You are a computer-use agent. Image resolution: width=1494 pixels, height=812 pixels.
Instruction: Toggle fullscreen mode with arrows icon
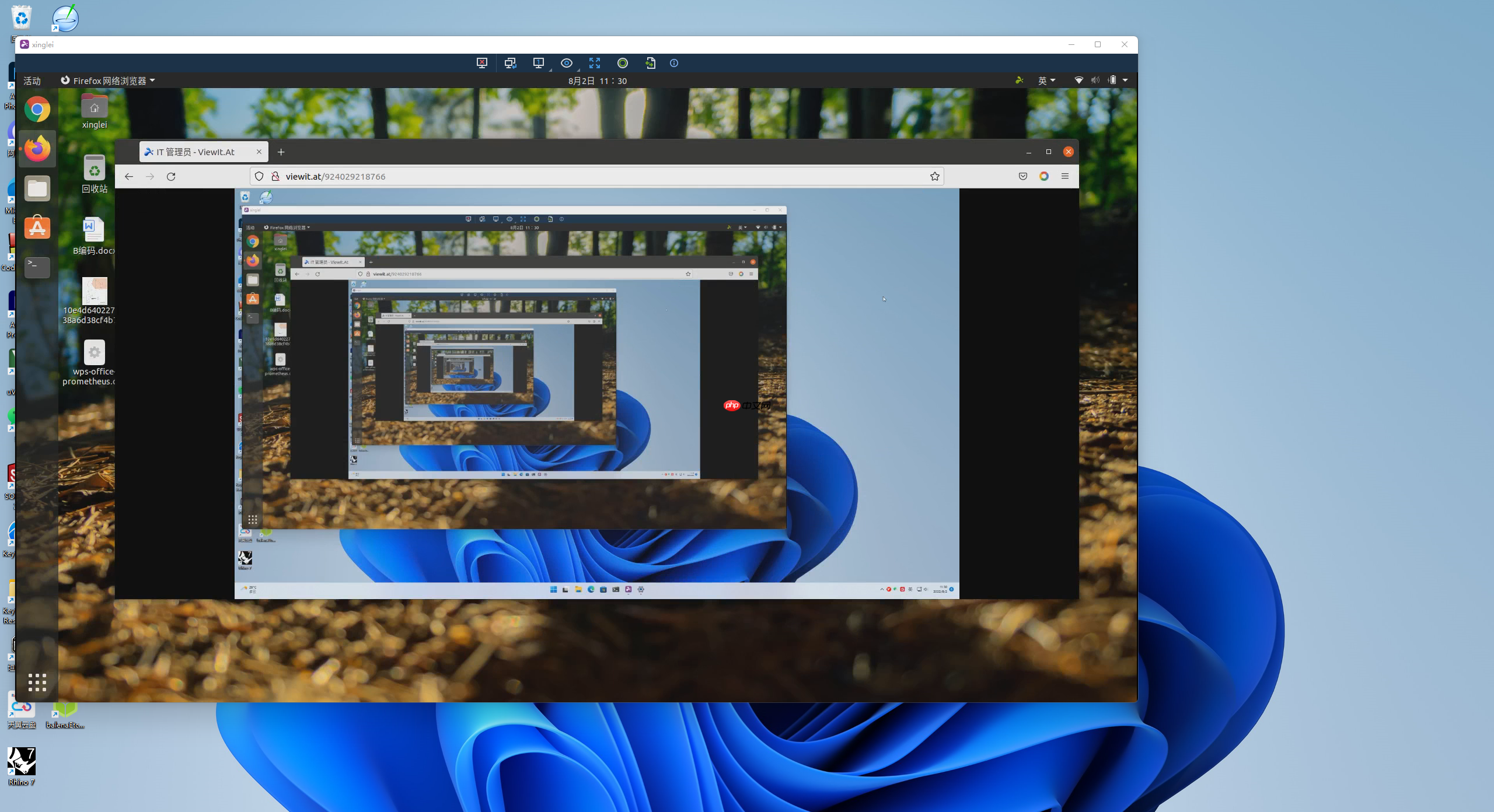coord(595,63)
